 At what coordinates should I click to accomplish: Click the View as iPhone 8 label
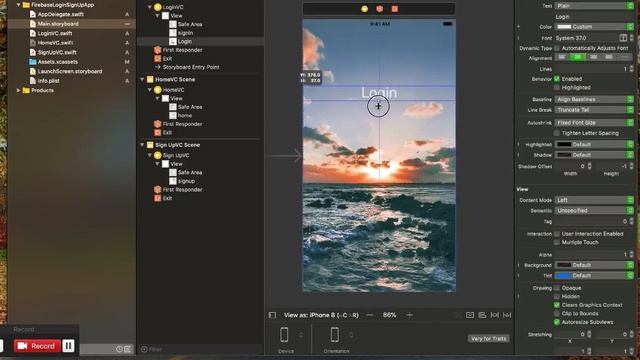click(321, 315)
